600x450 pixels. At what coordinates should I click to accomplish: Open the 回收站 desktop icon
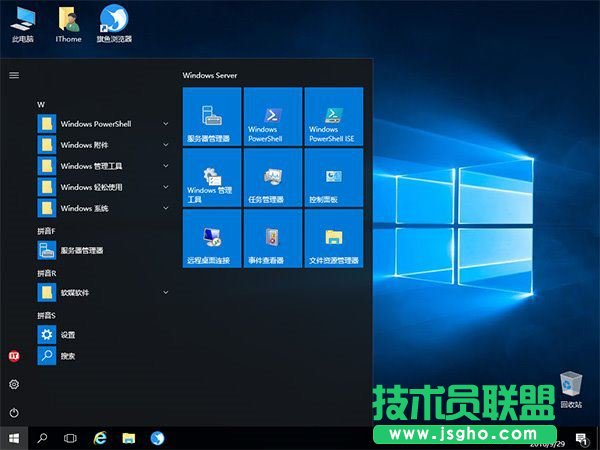click(571, 390)
